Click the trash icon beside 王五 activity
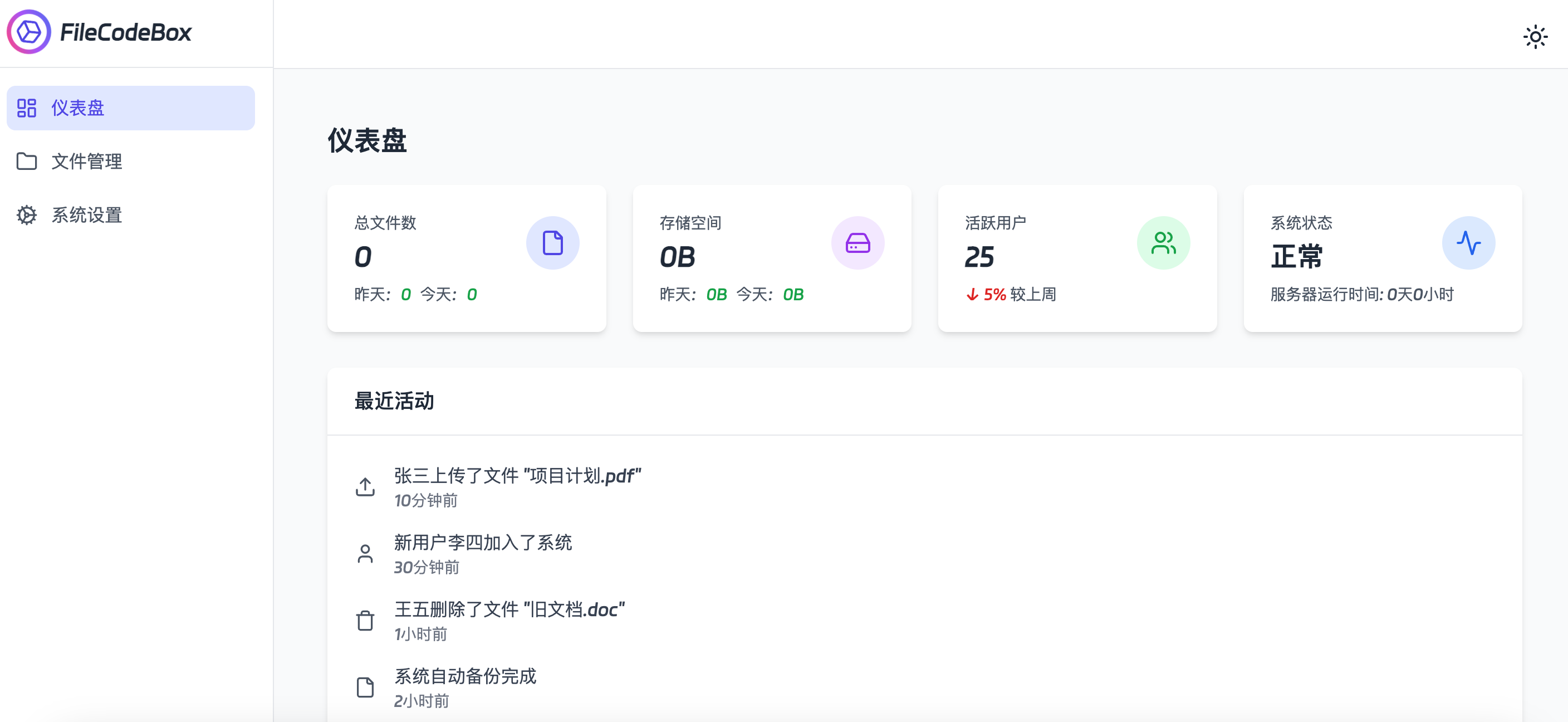This screenshot has height=722, width=1568. click(x=365, y=621)
